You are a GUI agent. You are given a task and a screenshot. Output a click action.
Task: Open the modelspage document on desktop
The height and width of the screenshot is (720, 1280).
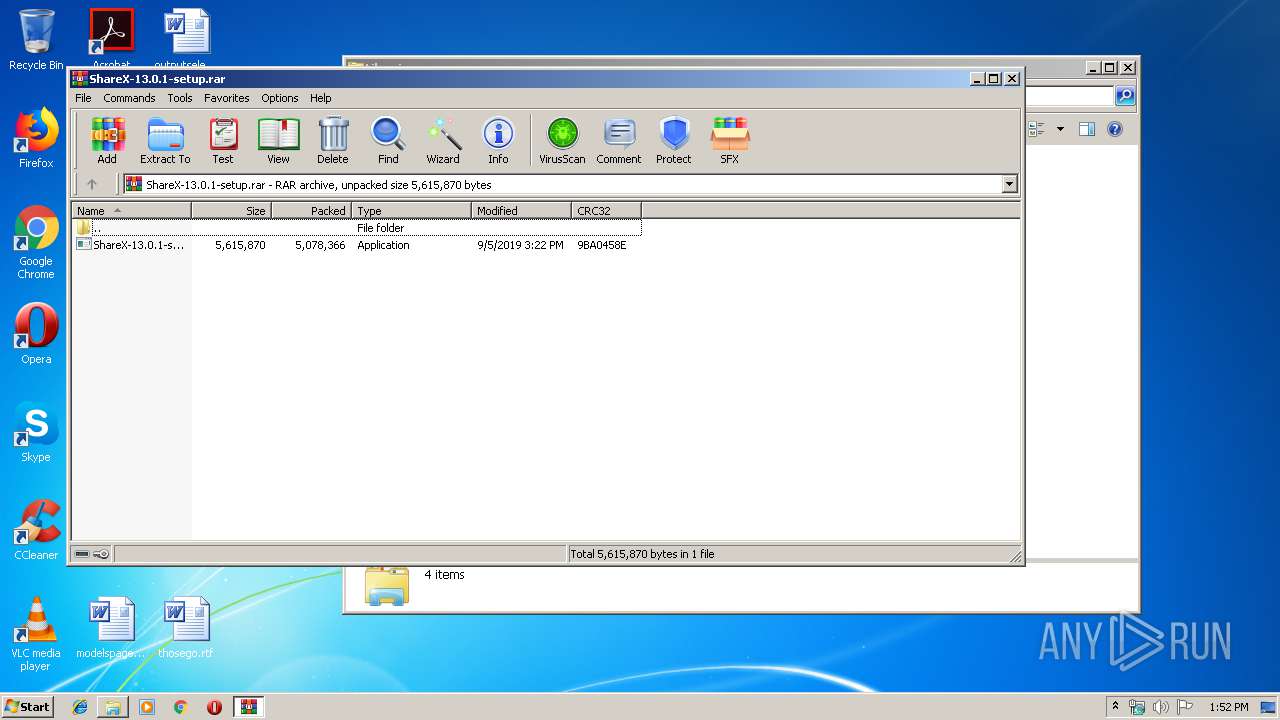[x=111, y=628]
